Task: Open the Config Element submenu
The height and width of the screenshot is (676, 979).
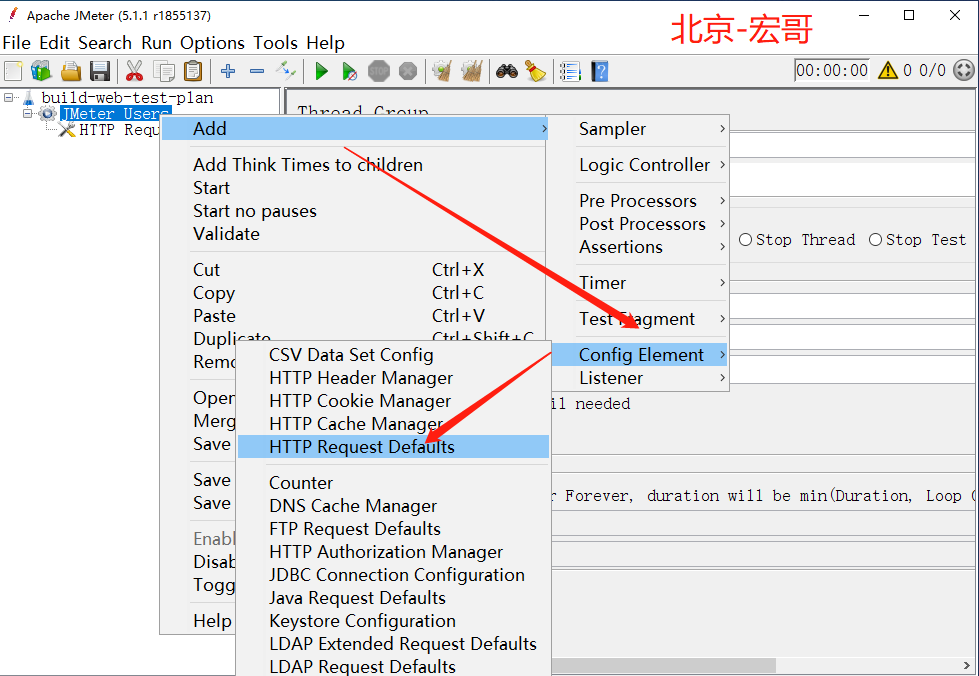Action: pyautogui.click(x=640, y=355)
